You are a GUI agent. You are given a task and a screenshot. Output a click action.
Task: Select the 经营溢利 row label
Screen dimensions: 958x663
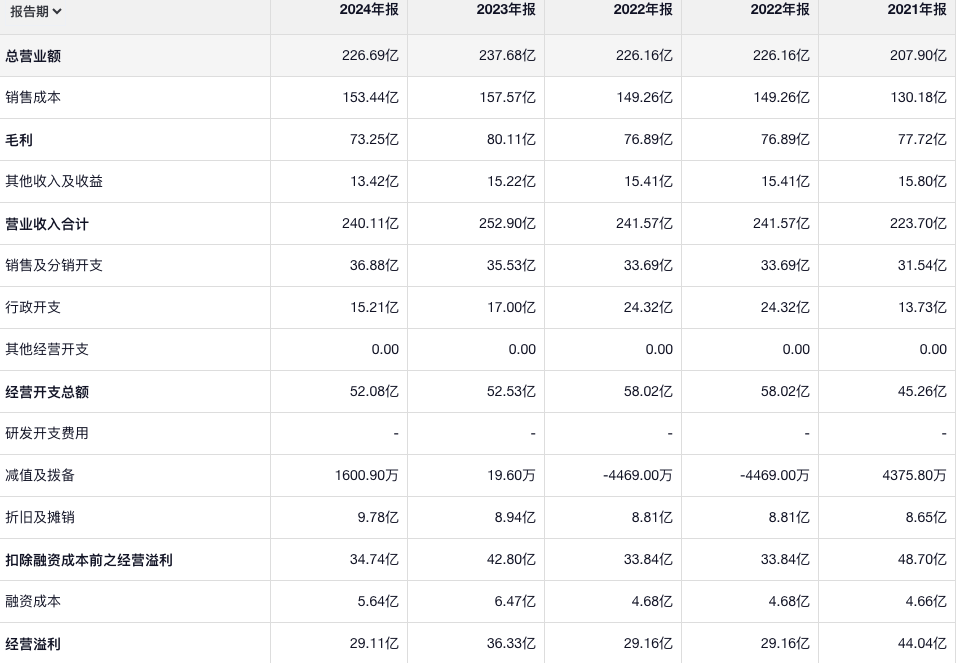coord(33,644)
